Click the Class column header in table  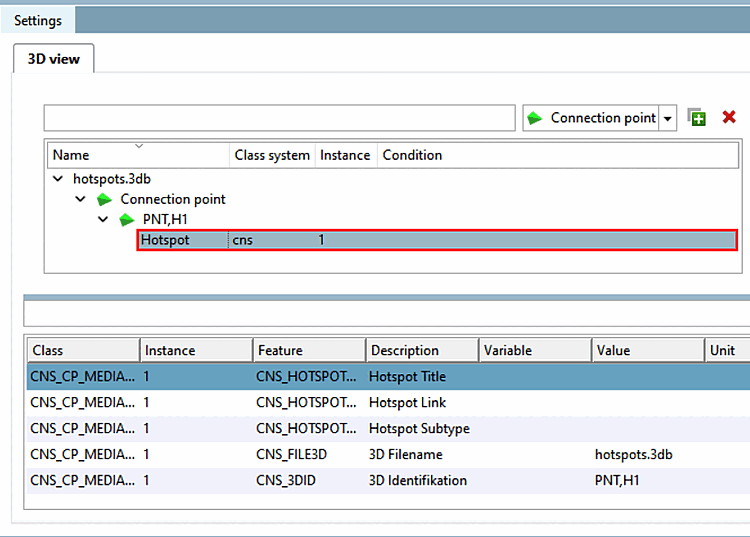[x=83, y=351]
